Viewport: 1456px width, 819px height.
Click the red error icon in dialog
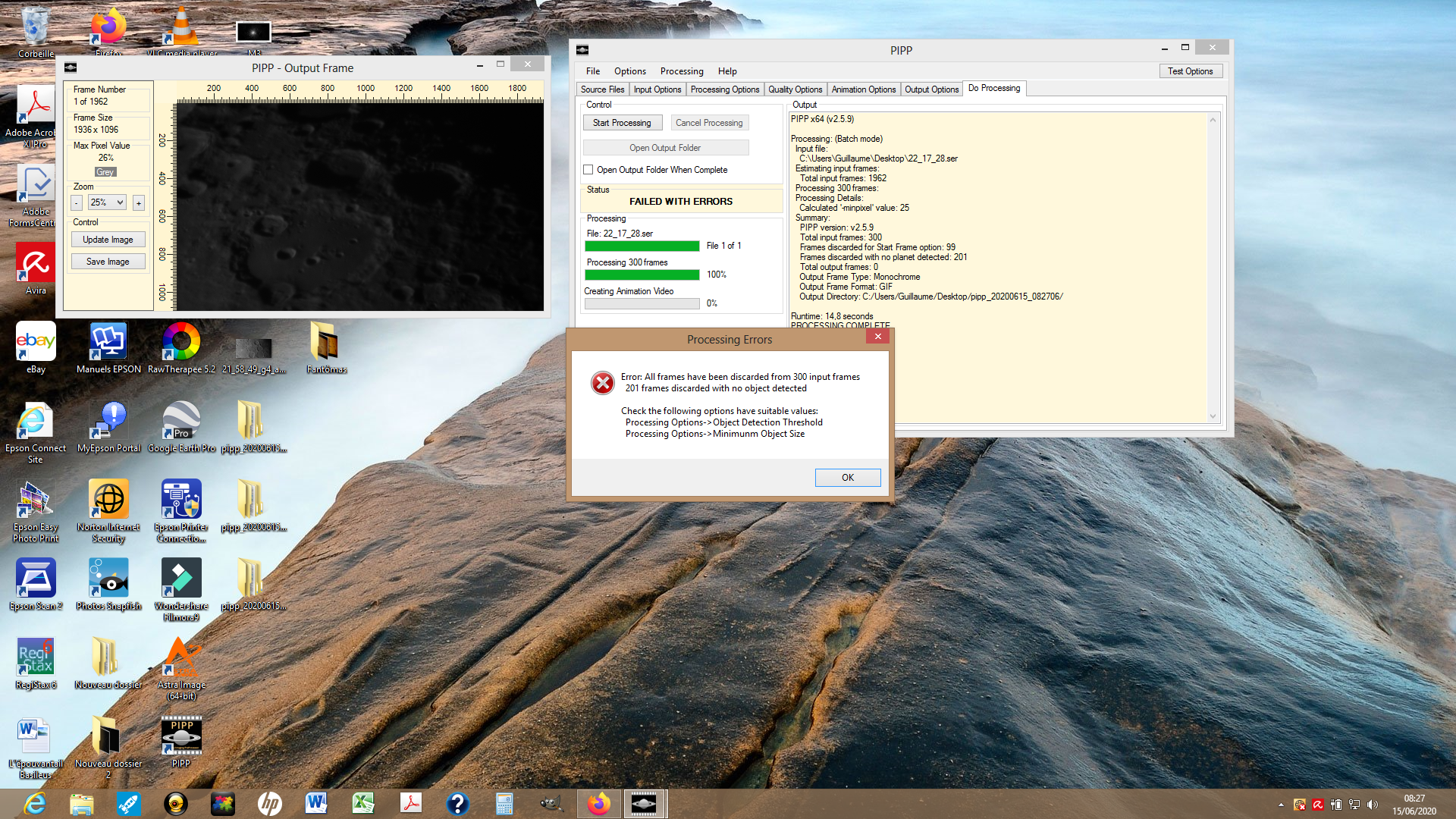pos(603,383)
